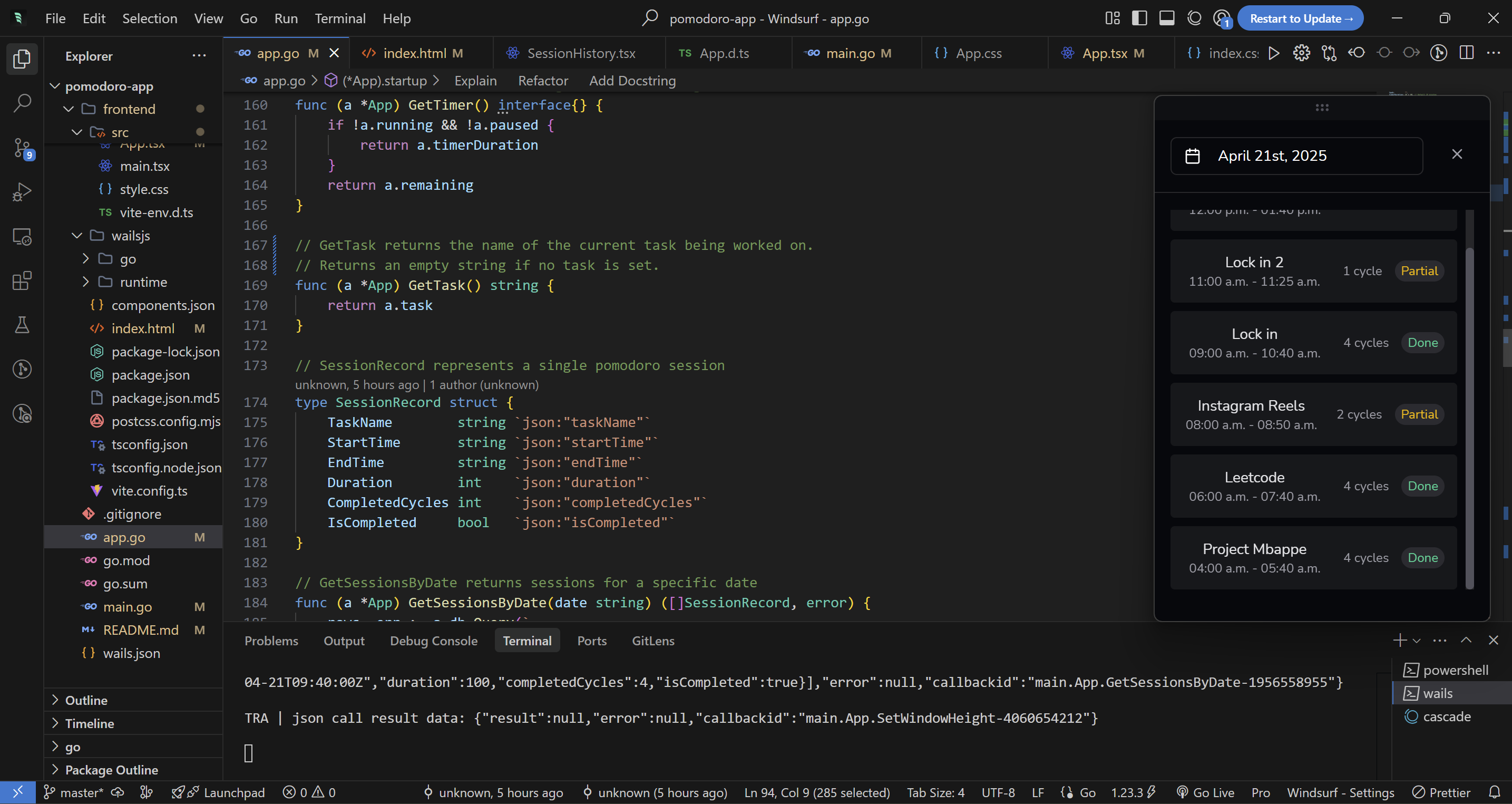Toggle the bottom panel layout button
Image resolution: width=1512 pixels, height=804 pixels.
click(x=1166, y=18)
